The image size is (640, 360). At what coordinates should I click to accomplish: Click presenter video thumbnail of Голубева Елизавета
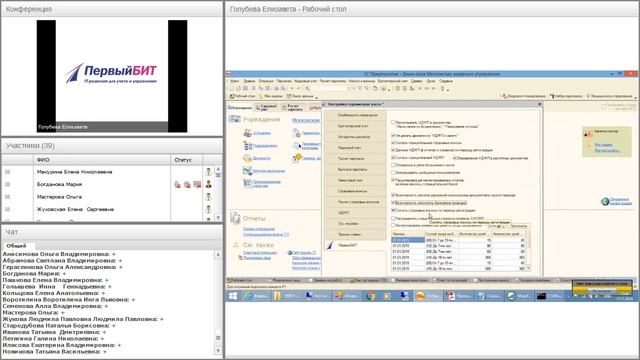click(112, 76)
